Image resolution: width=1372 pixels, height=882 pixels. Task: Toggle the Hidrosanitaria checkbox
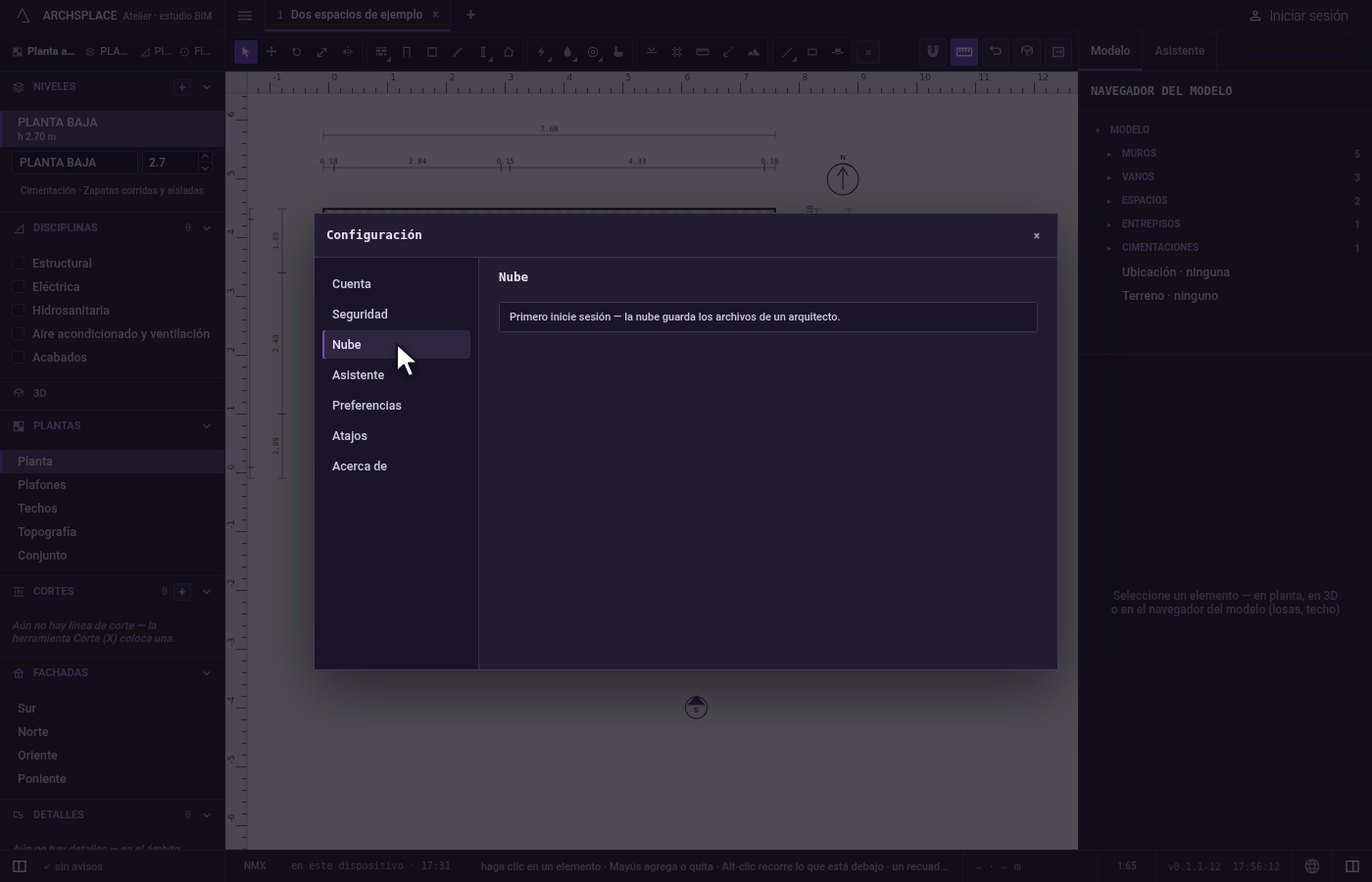point(18,311)
